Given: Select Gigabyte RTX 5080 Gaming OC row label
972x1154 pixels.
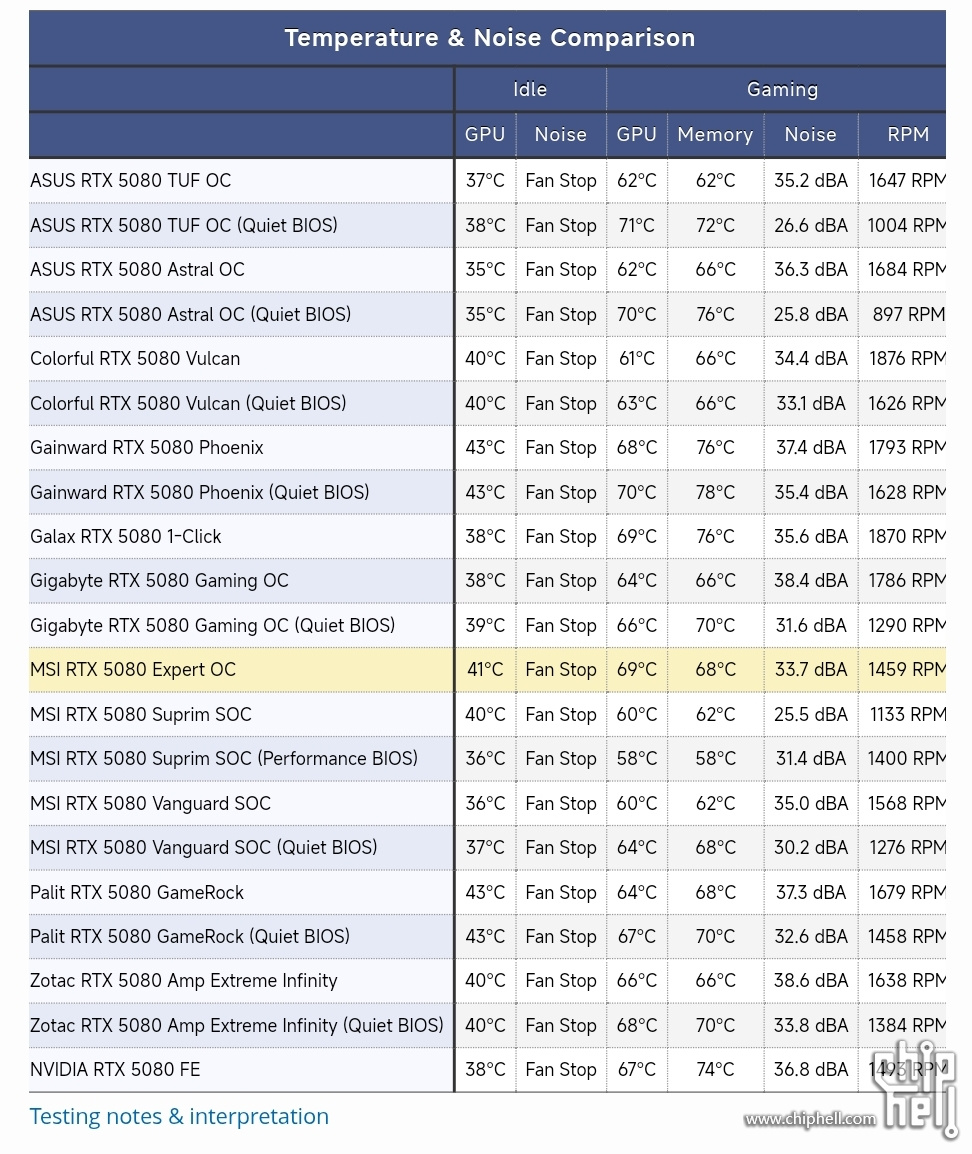Looking at the screenshot, I should tap(159, 581).
